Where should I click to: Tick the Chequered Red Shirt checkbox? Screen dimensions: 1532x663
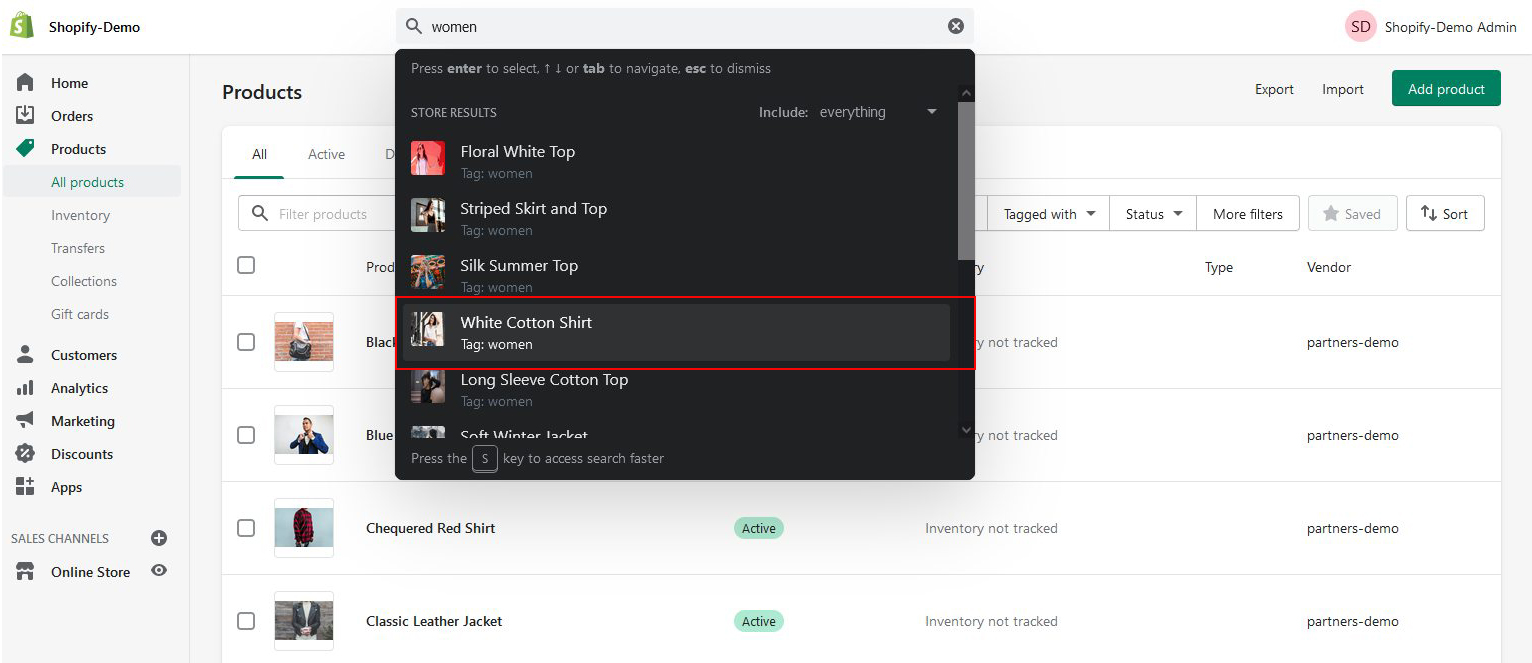tap(246, 528)
